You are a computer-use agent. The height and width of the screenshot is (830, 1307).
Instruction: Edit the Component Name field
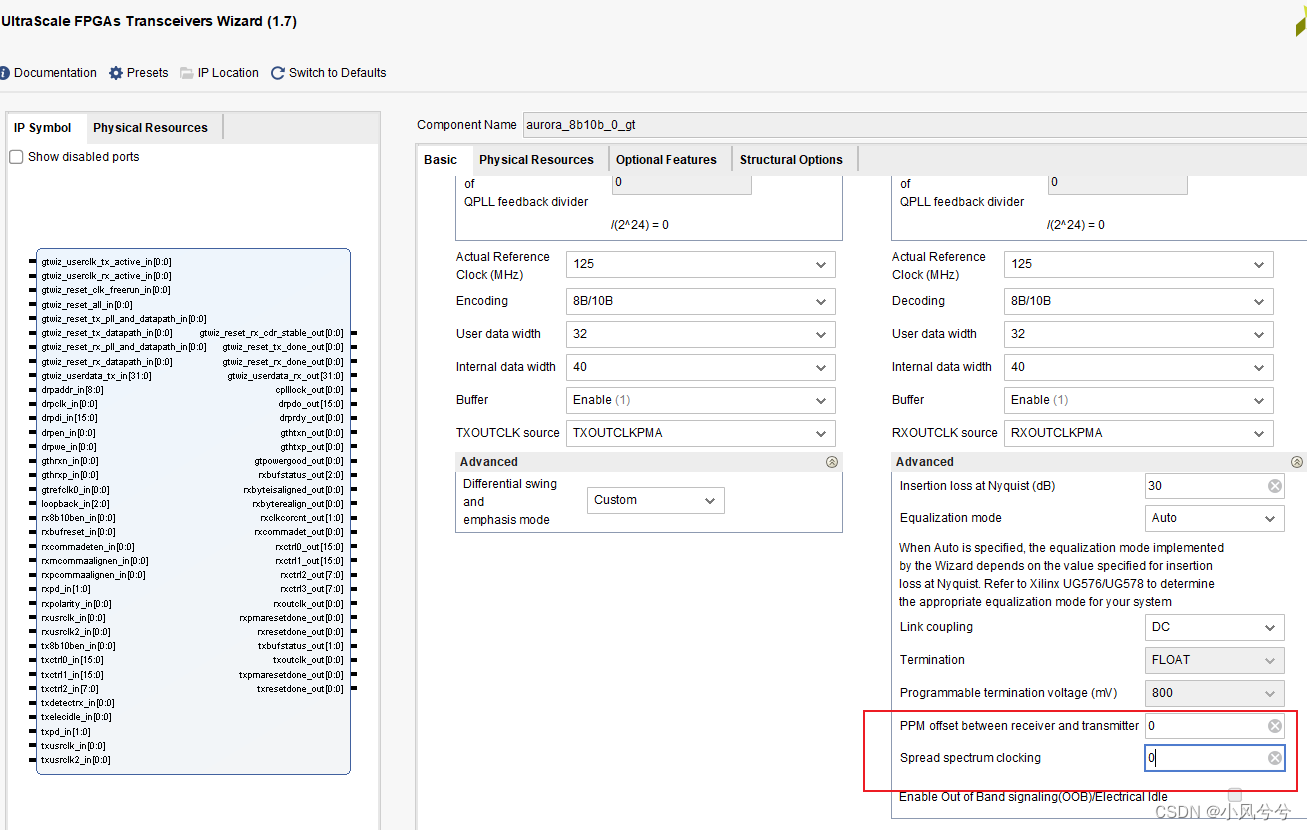914,125
